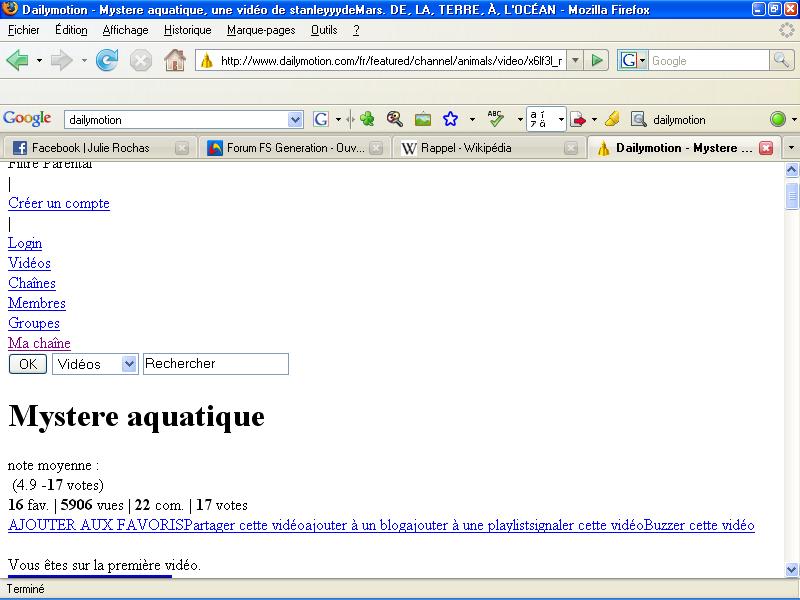Open the Chaînes link
Screen dimensions: 800x600
(32, 283)
